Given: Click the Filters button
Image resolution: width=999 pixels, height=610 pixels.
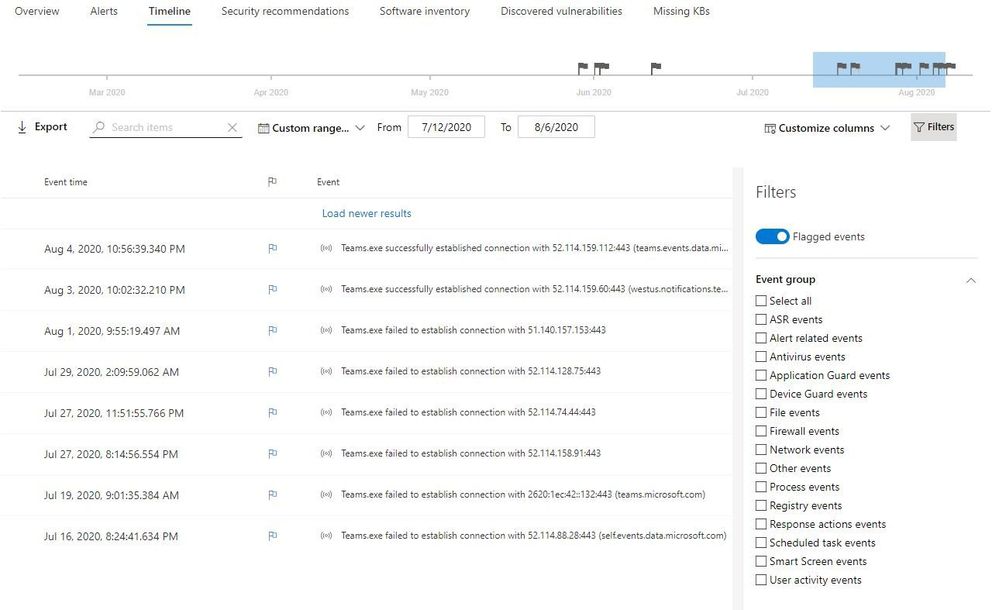Looking at the screenshot, I should click(933, 127).
